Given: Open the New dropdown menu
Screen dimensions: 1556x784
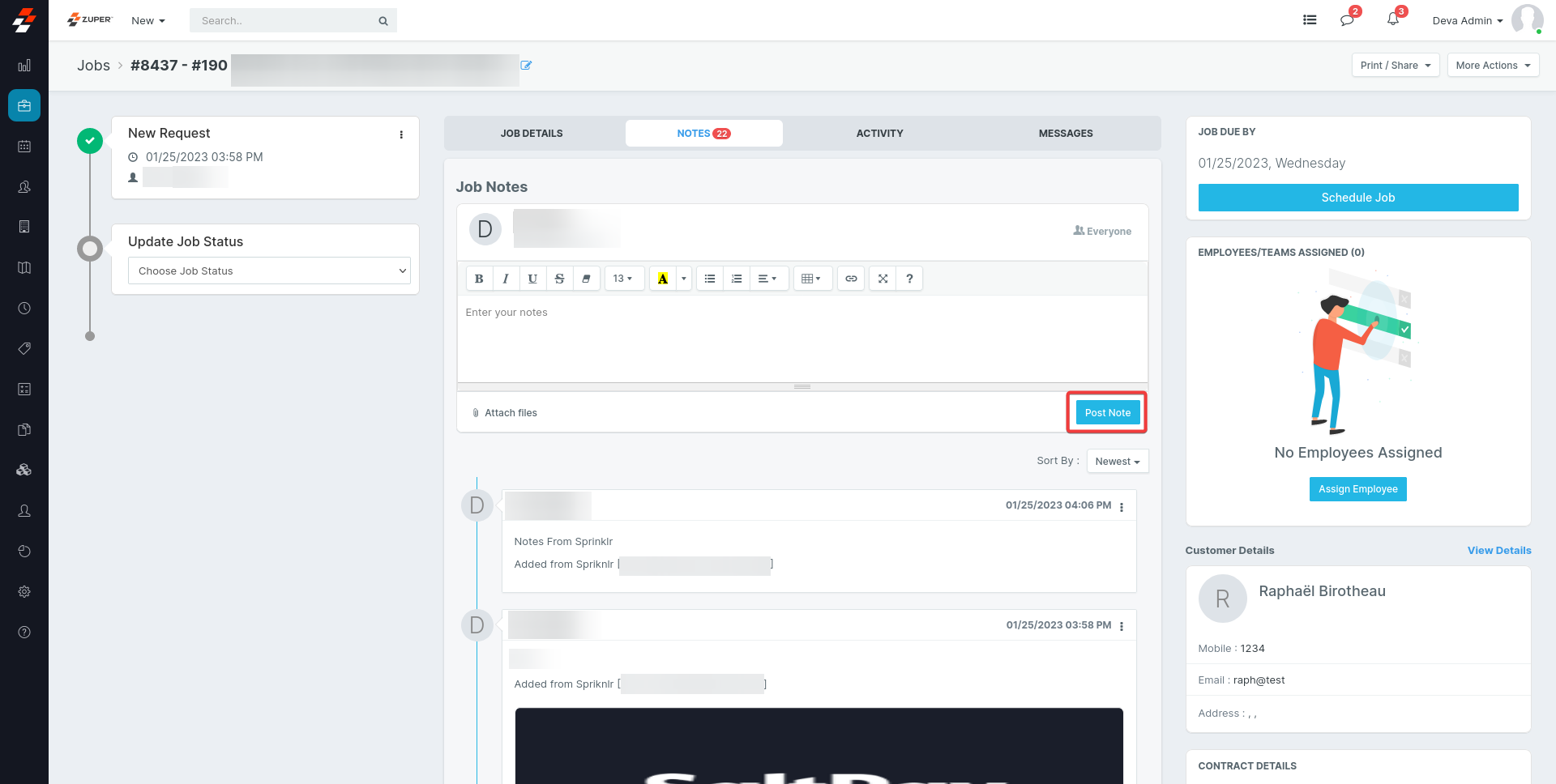Looking at the screenshot, I should [x=148, y=21].
